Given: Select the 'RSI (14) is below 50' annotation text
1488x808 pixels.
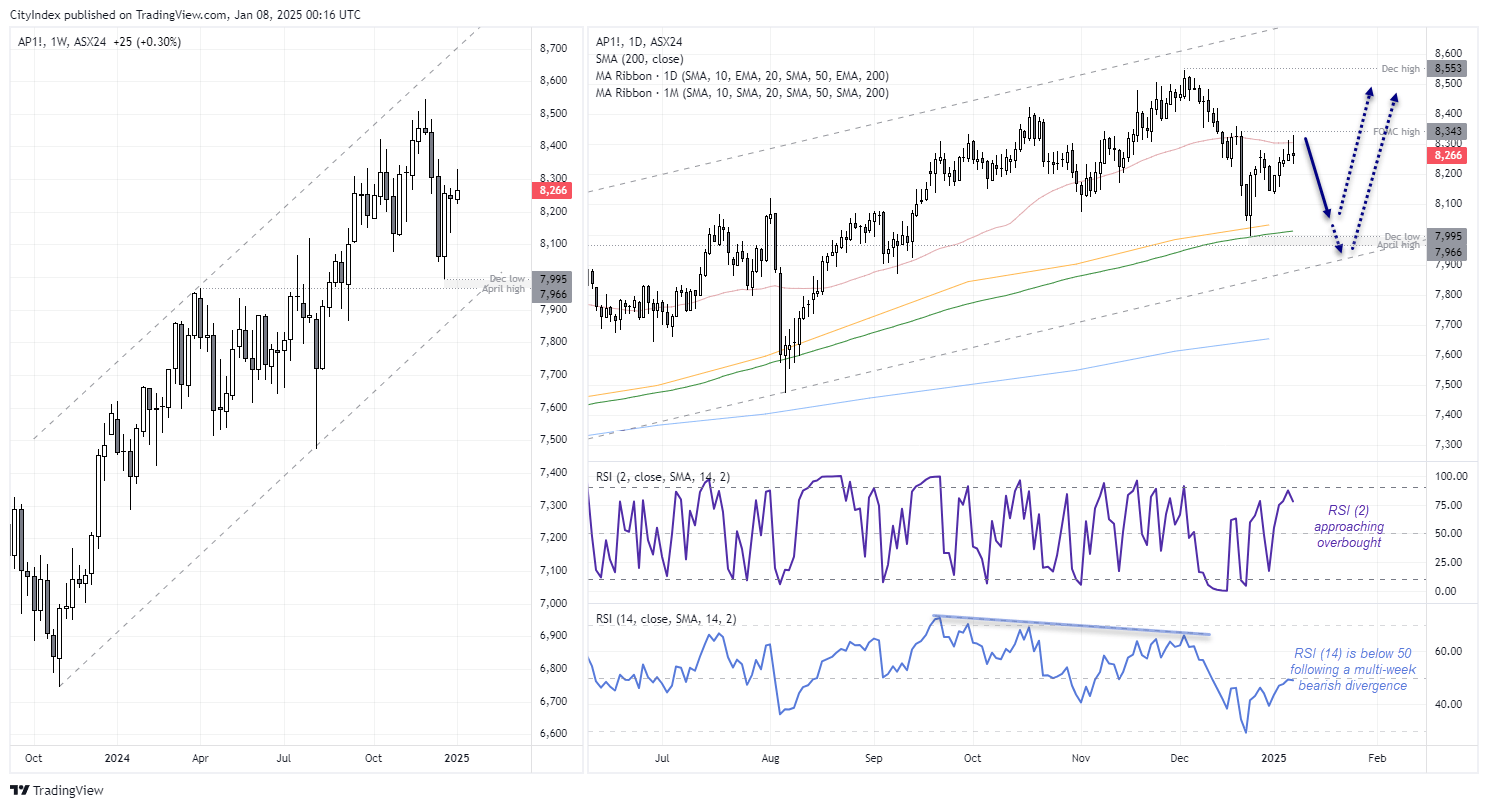Looking at the screenshot, I should pyautogui.click(x=1353, y=668).
